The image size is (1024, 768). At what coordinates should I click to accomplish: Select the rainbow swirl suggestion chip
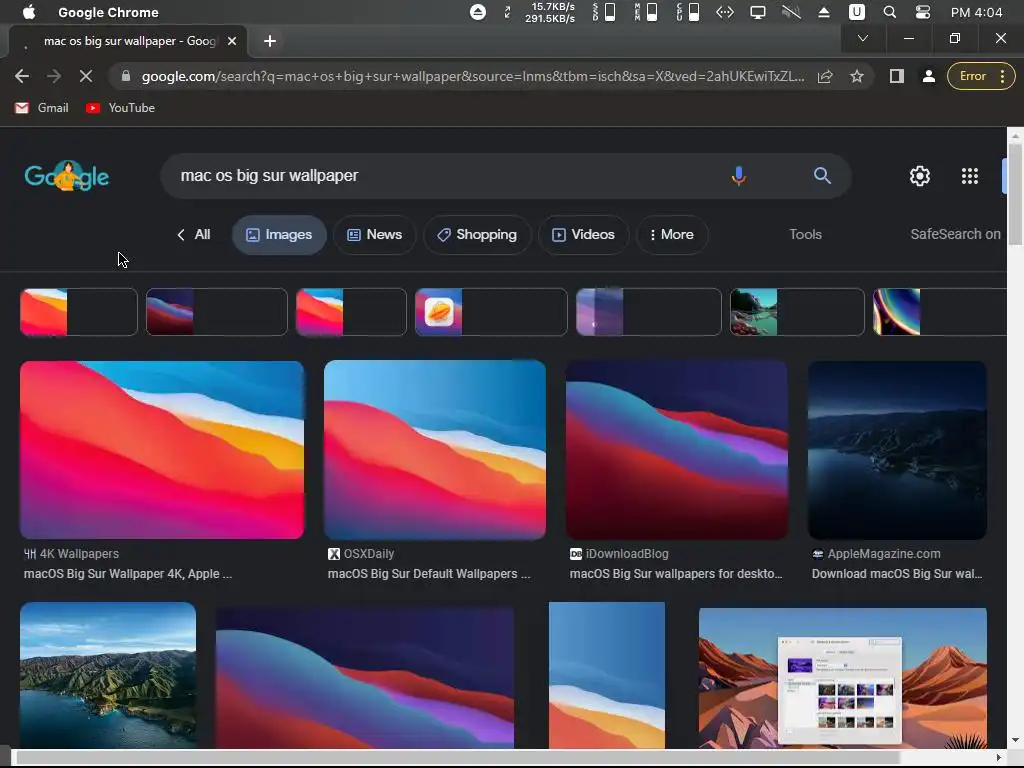click(940, 312)
